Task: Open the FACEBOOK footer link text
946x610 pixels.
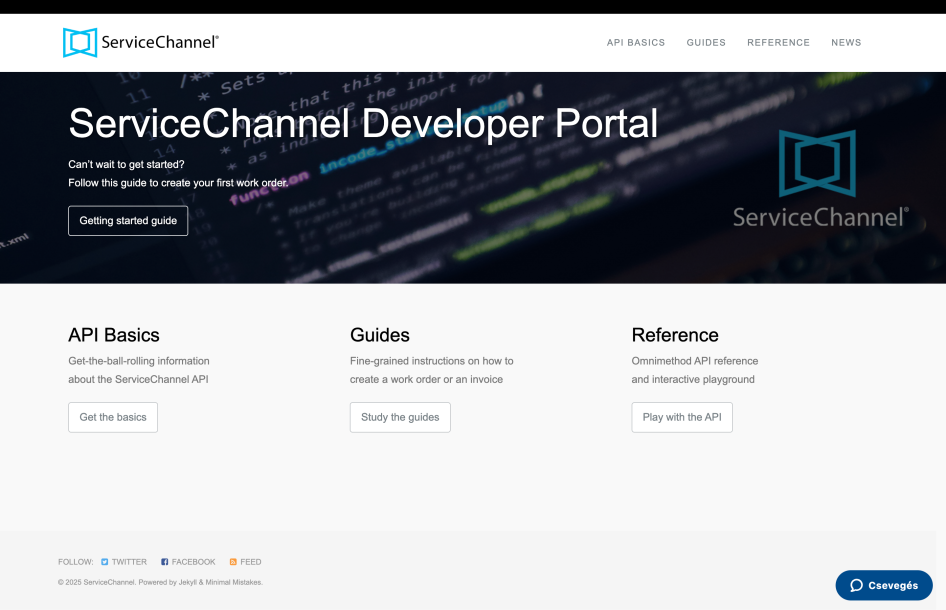Action: coord(193,562)
